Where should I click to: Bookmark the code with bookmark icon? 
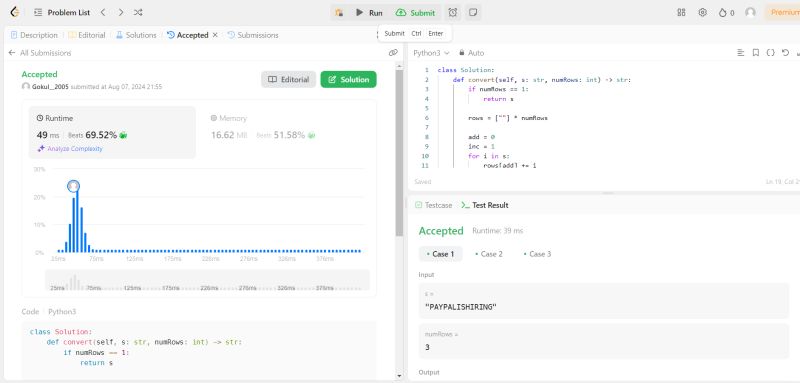coord(756,53)
